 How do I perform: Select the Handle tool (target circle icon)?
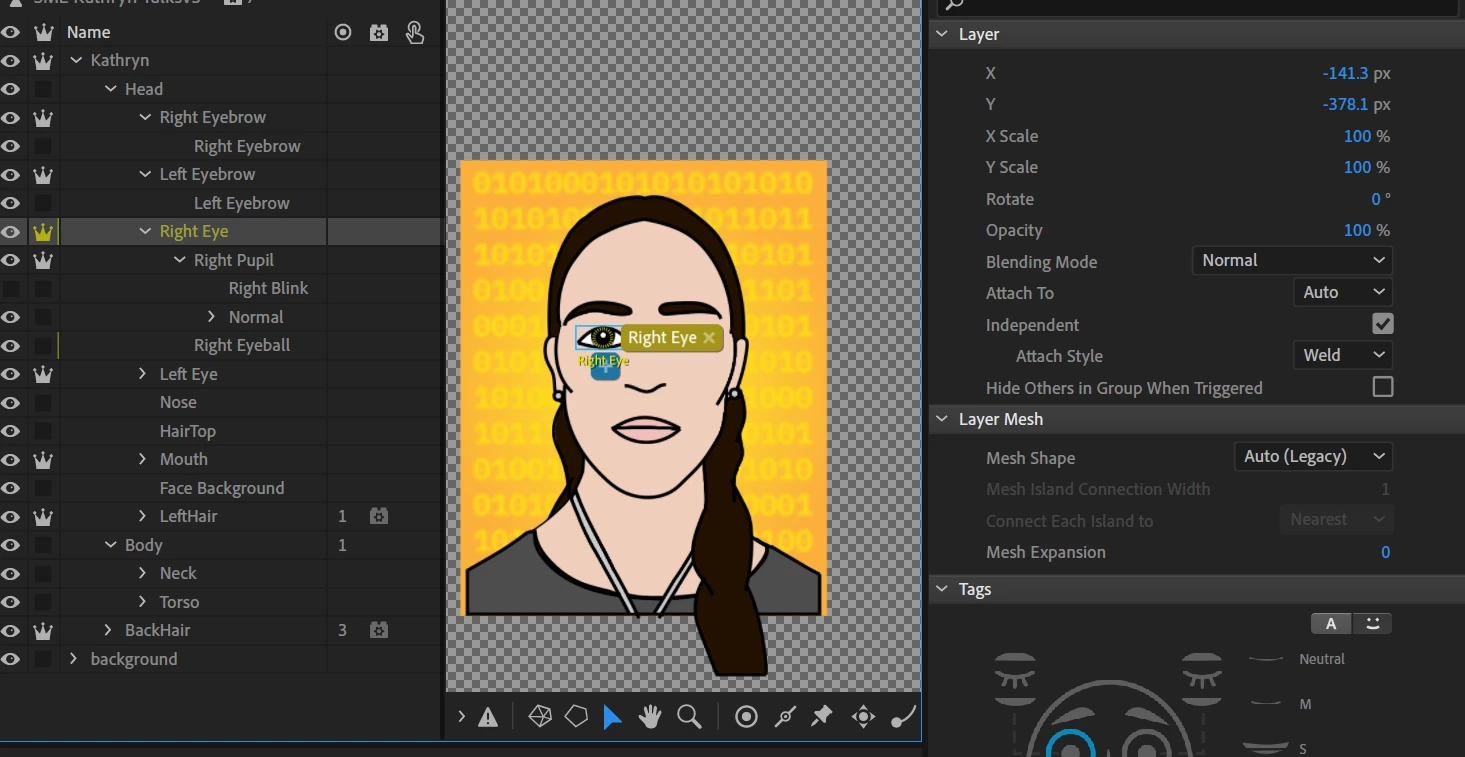[x=746, y=716]
